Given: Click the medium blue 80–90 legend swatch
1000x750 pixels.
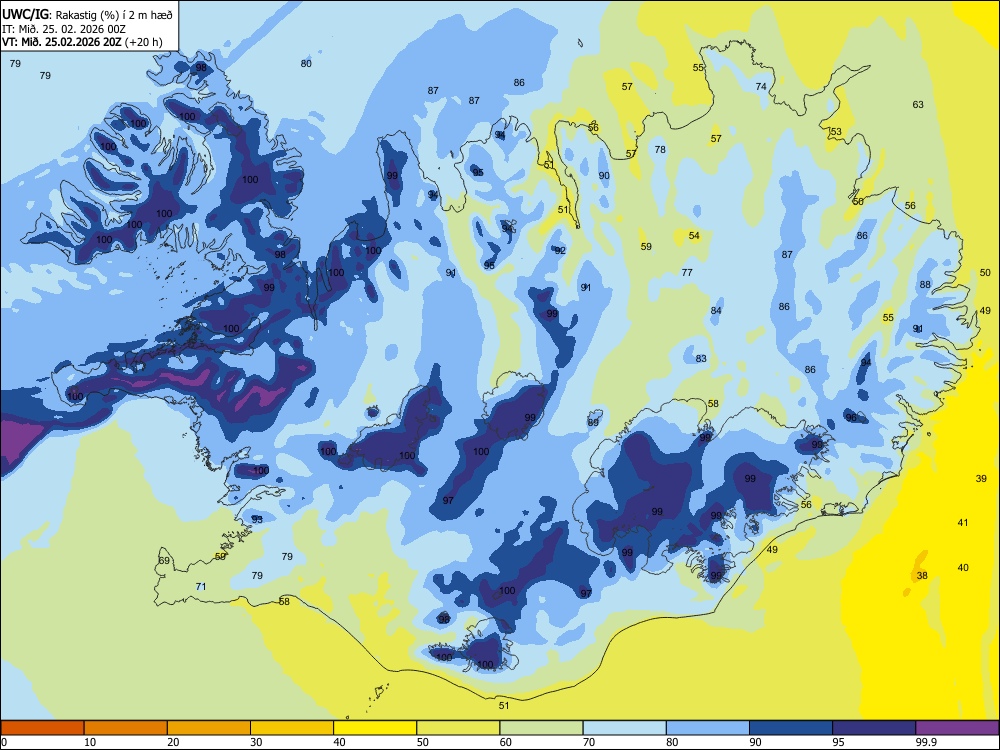Looking at the screenshot, I should click(708, 728).
